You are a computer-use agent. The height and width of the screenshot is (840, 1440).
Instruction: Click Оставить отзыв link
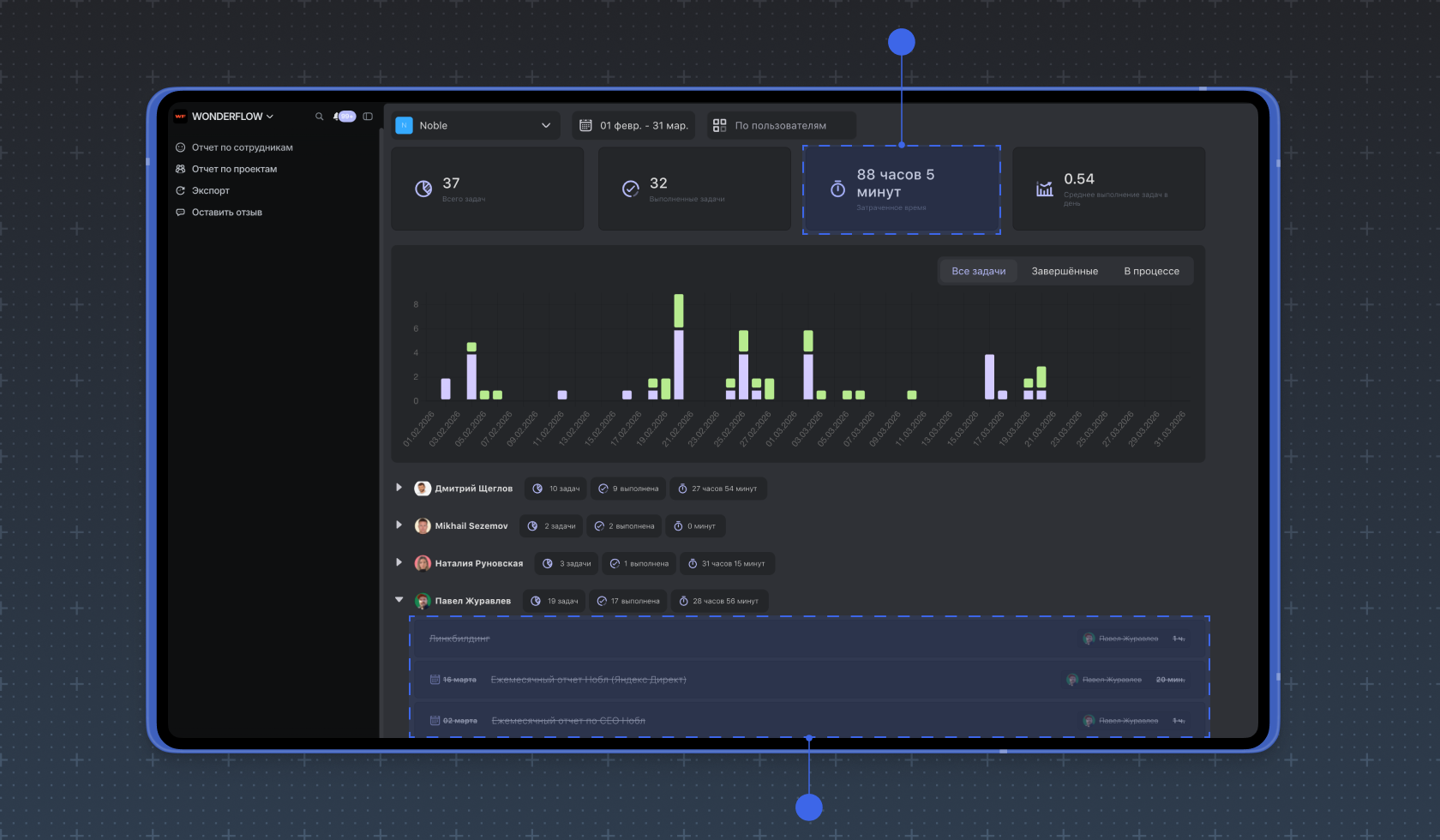pyautogui.click(x=226, y=212)
